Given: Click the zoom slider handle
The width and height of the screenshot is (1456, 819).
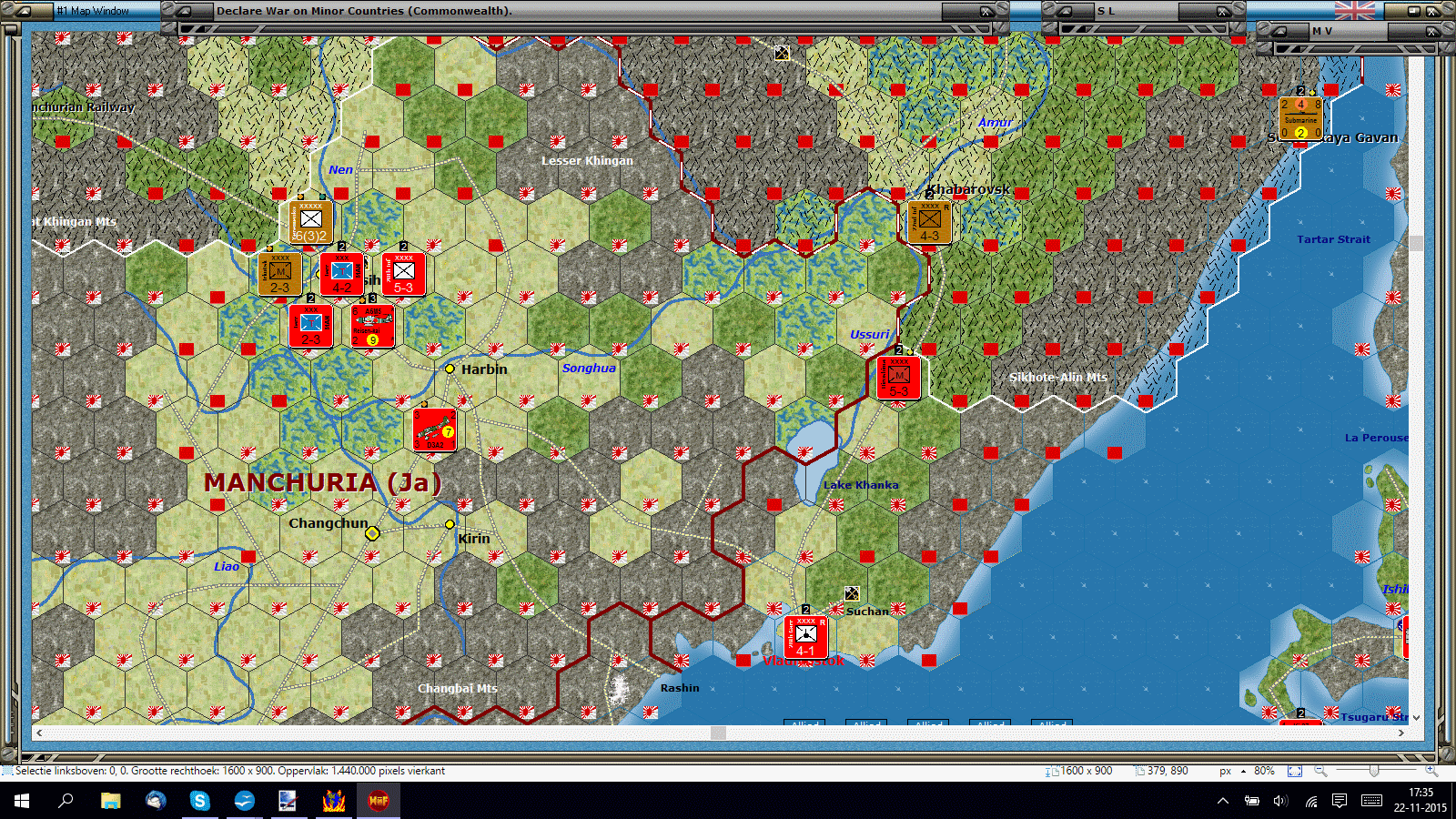Looking at the screenshot, I should pyautogui.click(x=1374, y=771).
